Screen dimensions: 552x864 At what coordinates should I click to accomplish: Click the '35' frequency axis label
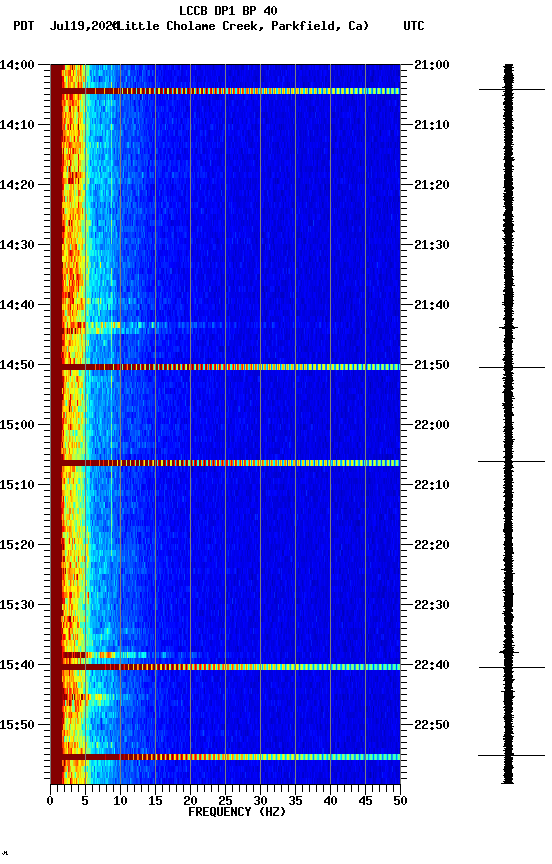pyautogui.click(x=295, y=801)
